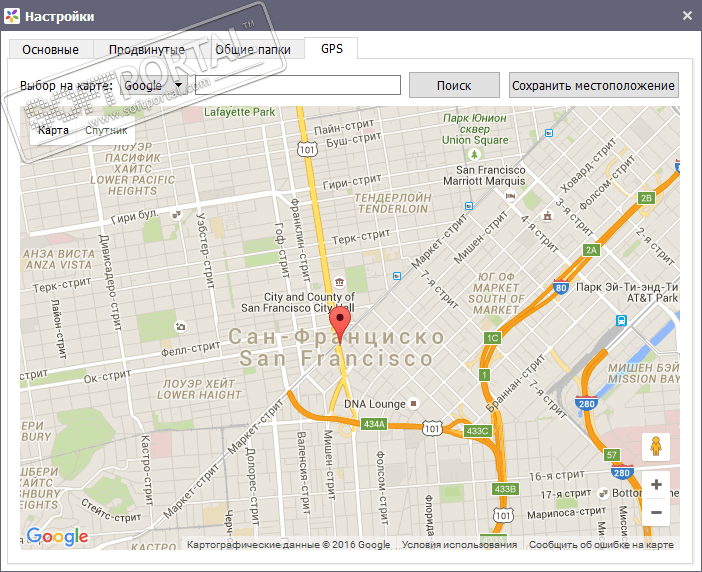The width and height of the screenshot is (702, 572).
Task: Click the Interstate 80 shield
Action: [561, 287]
